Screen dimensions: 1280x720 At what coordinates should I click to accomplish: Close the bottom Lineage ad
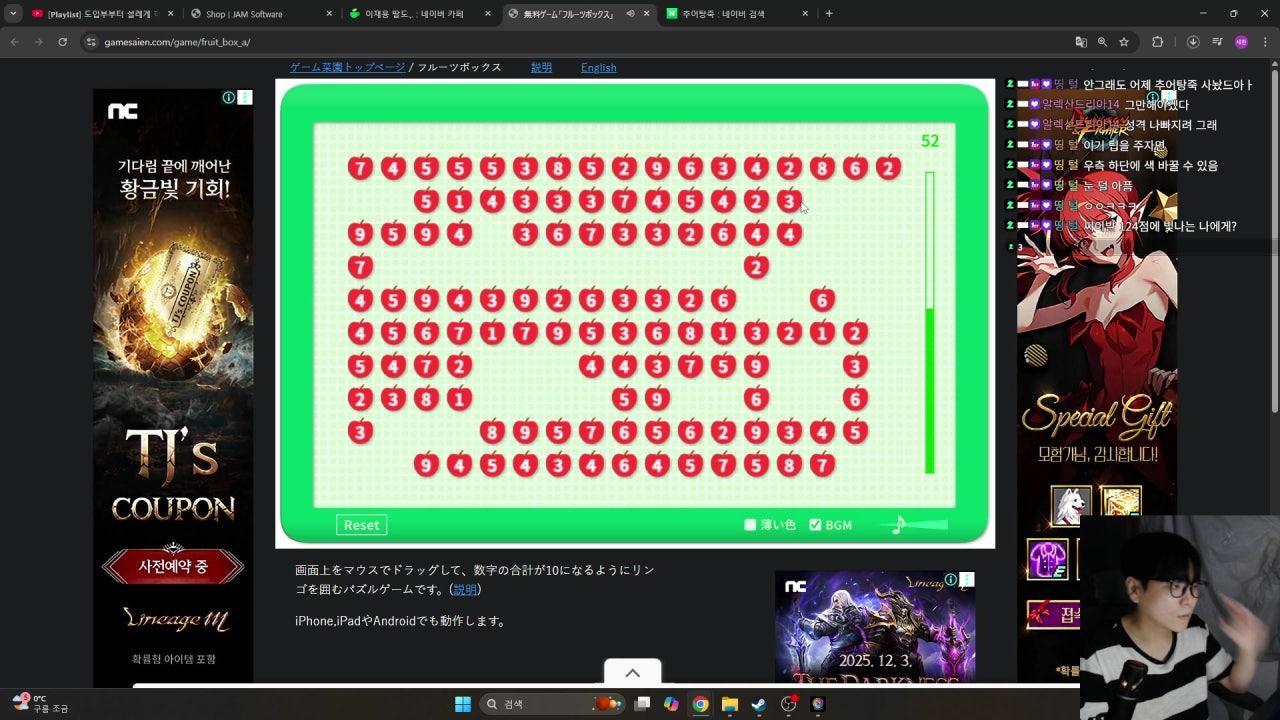tap(967, 579)
